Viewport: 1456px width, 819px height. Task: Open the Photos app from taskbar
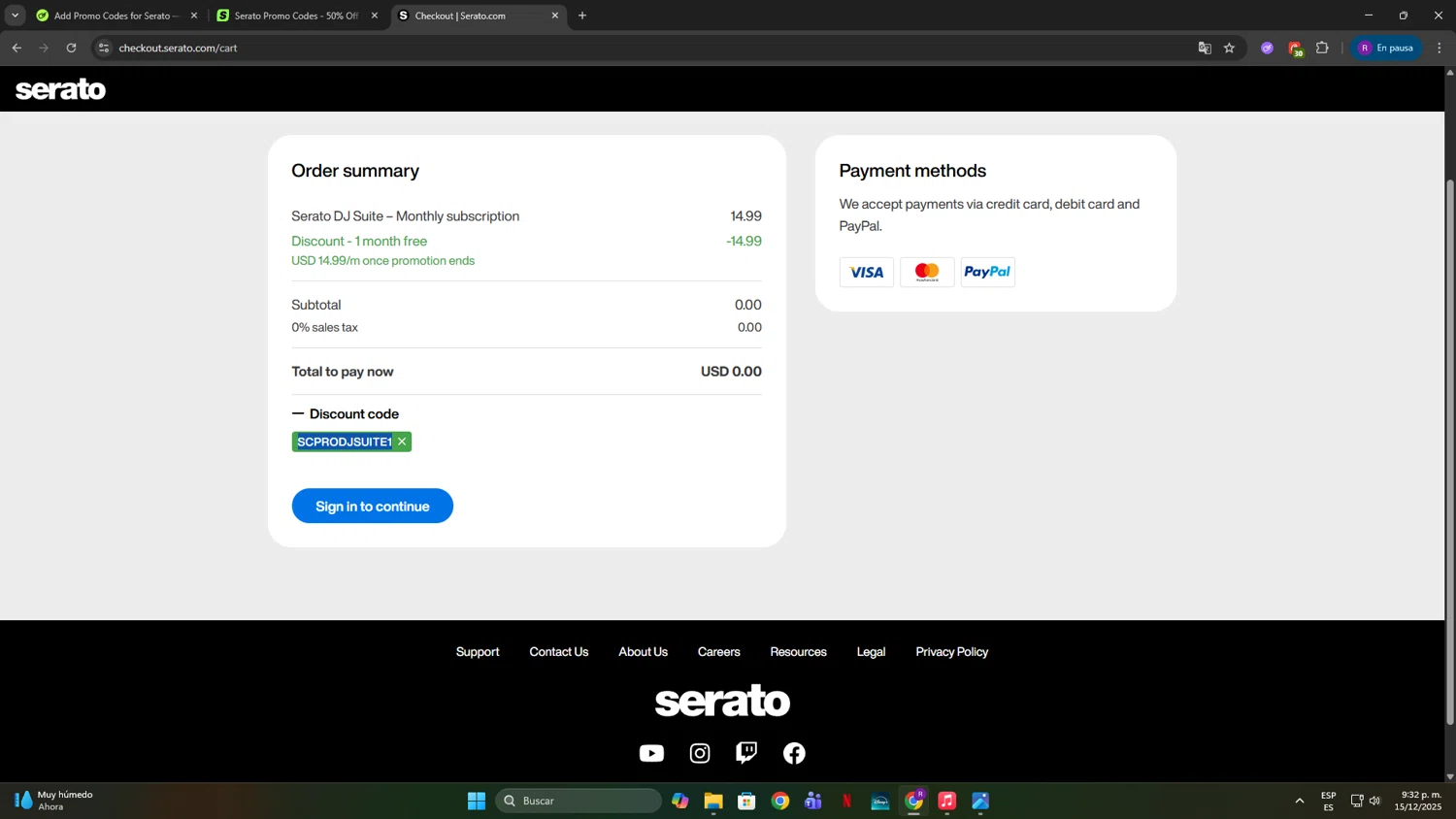coord(980,801)
